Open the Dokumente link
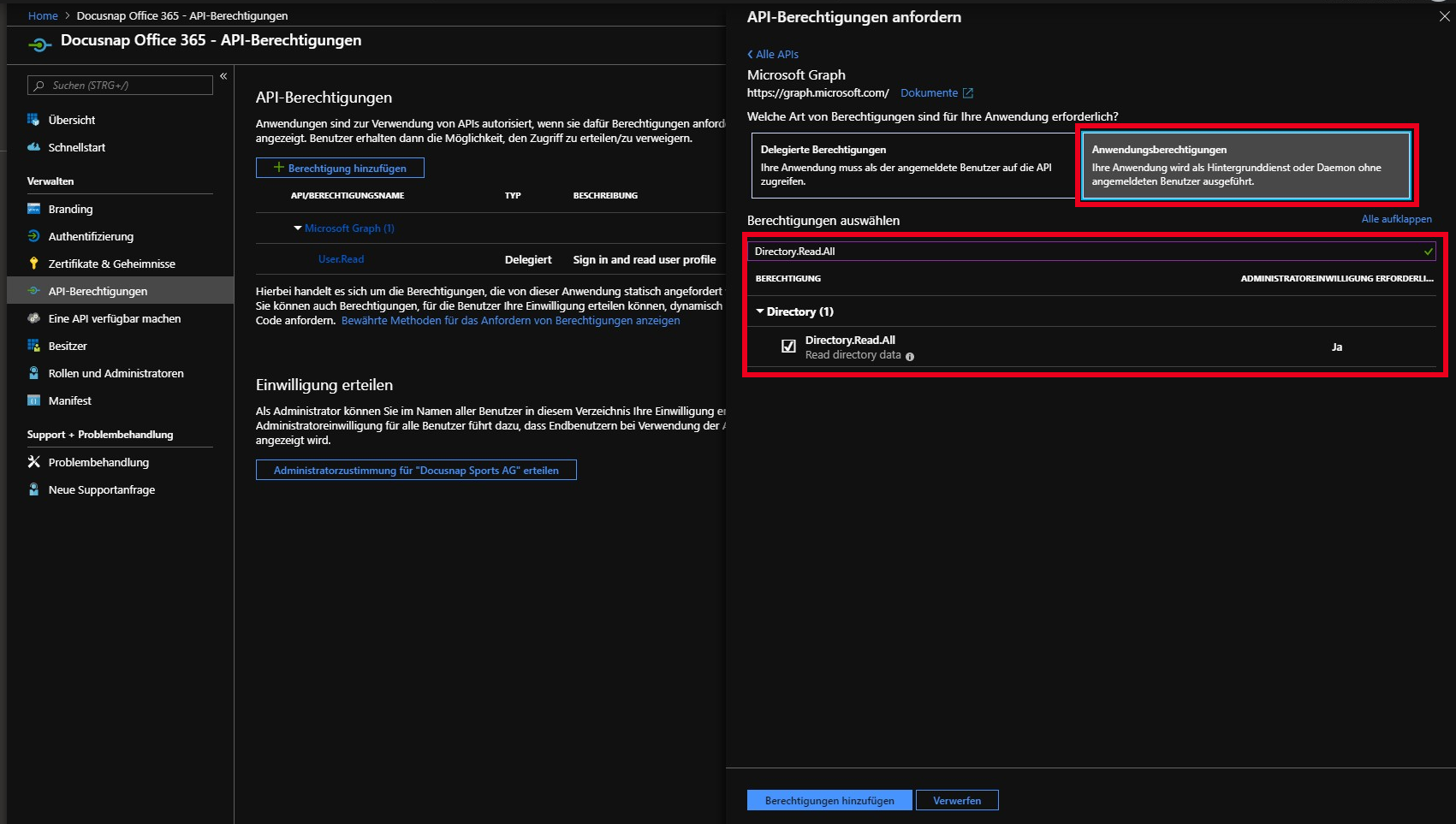This screenshot has width=1456, height=824. click(929, 93)
